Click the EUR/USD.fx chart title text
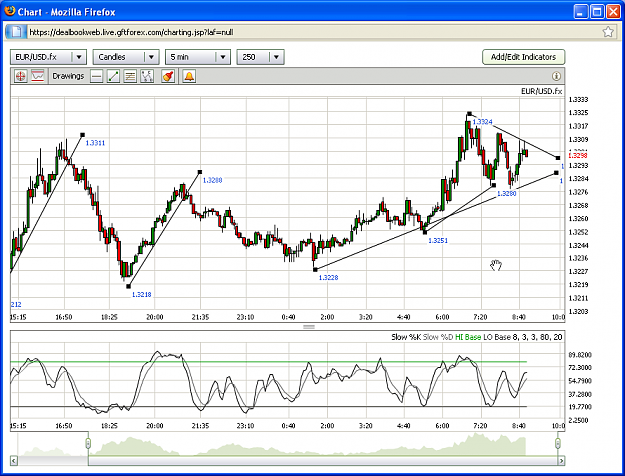This screenshot has height=476, width=625. click(542, 91)
